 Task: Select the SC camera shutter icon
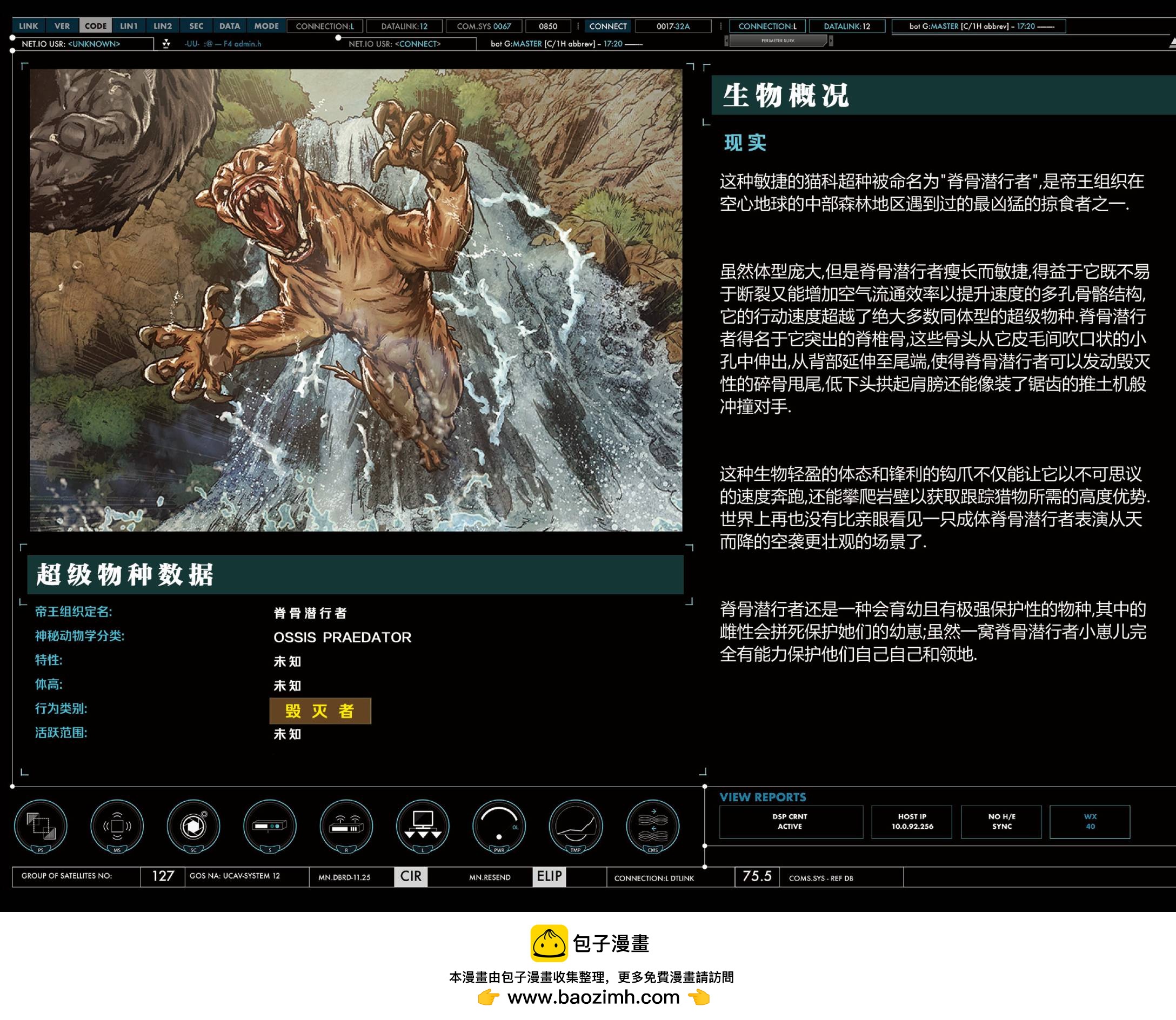(x=193, y=826)
